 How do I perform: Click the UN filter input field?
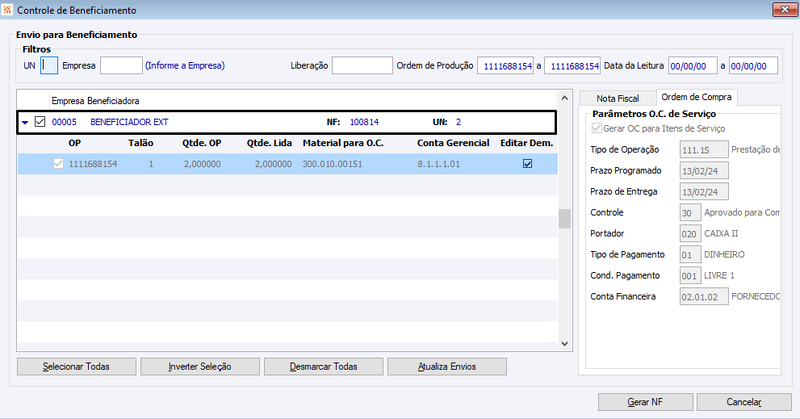[x=49, y=65]
